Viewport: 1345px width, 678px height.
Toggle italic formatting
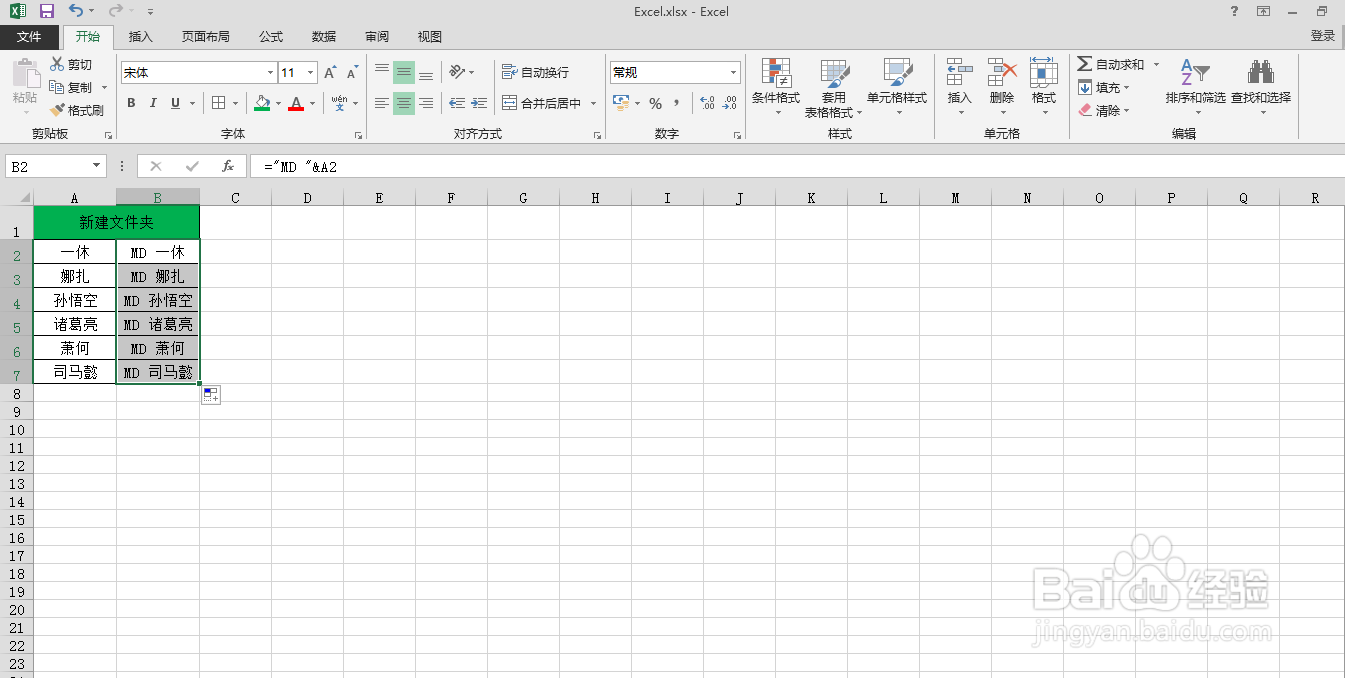[153, 103]
